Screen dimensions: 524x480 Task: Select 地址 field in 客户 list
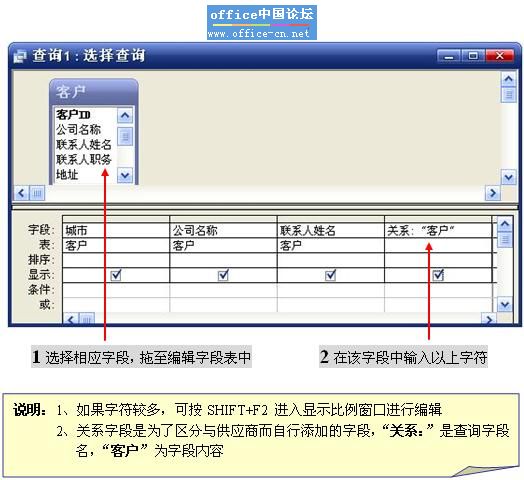(x=67, y=174)
